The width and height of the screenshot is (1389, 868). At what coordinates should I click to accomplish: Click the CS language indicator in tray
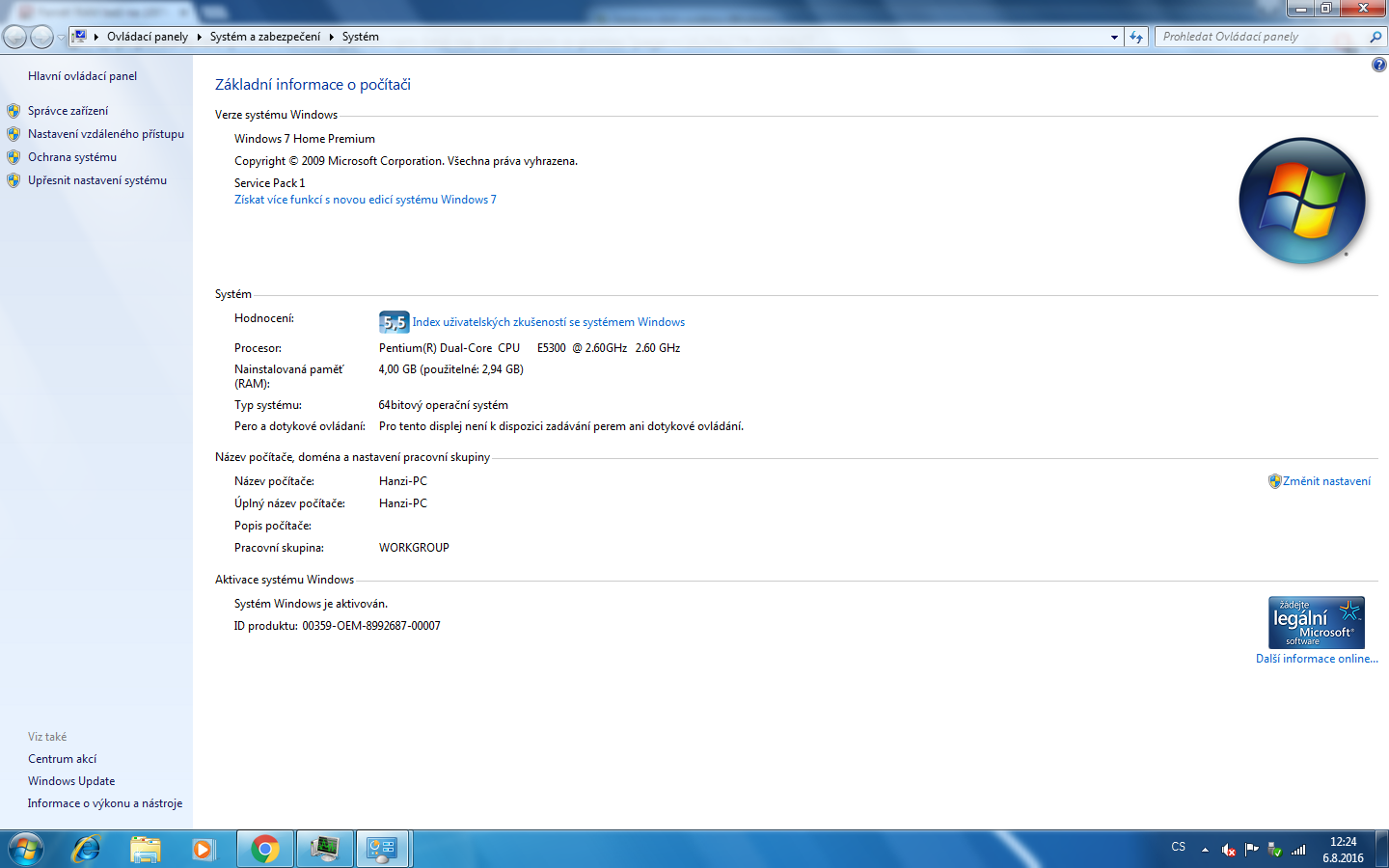[x=1179, y=848]
